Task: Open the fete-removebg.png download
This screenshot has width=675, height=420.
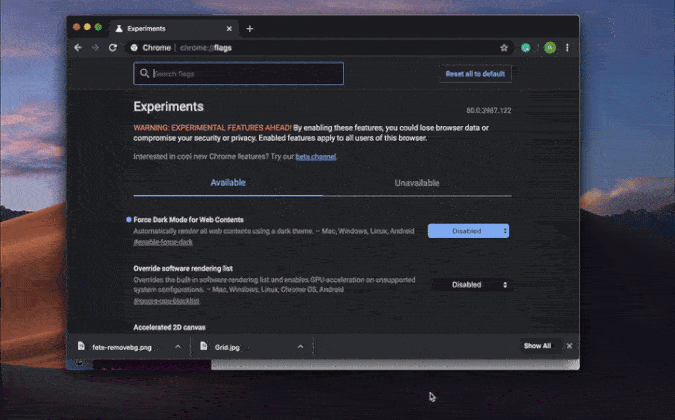Action: tap(122, 347)
